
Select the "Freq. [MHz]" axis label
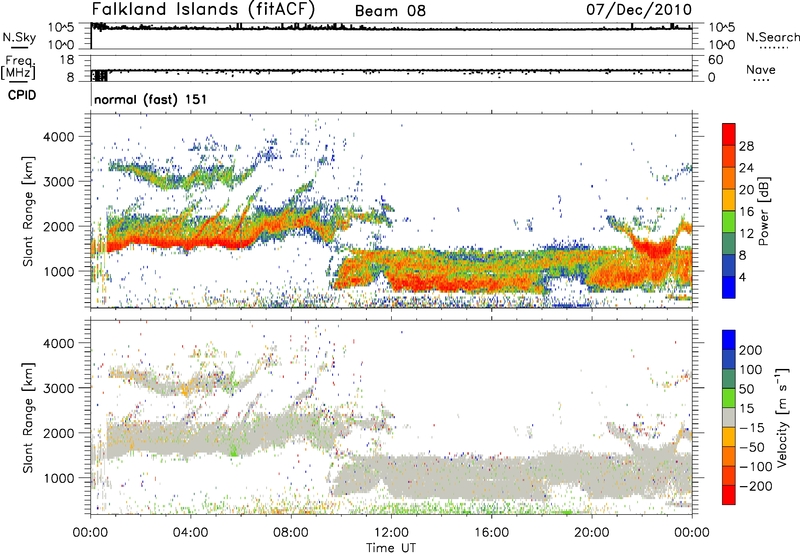tap(18, 67)
